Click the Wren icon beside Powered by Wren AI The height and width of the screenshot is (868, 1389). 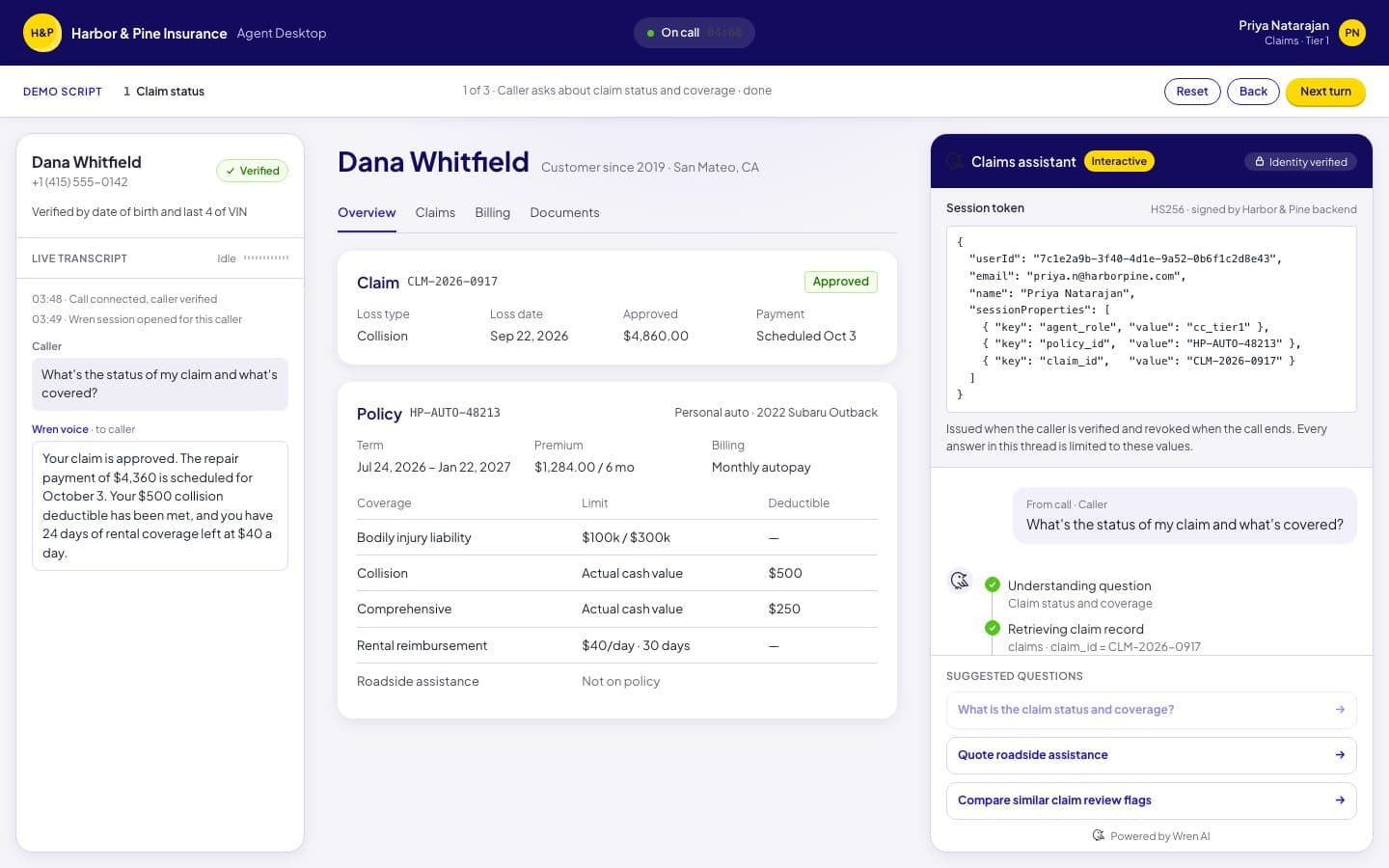pos(1099,835)
